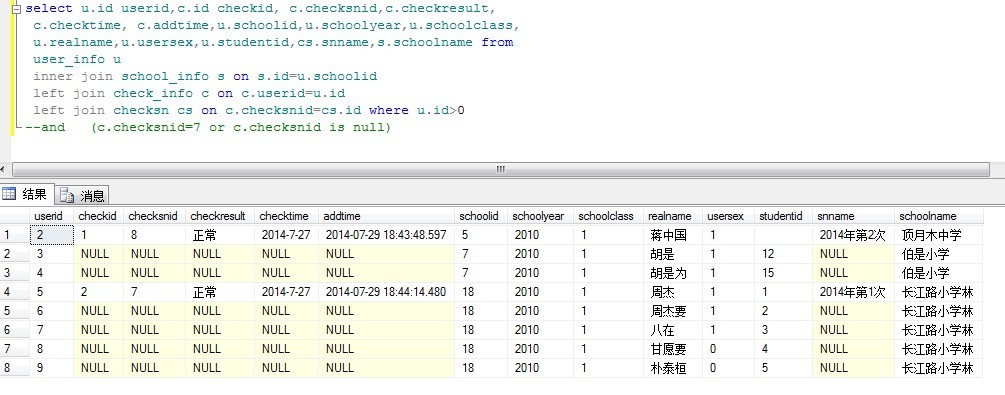
Task: Click snname cell 2014年第2次
Action: [x=853, y=235]
